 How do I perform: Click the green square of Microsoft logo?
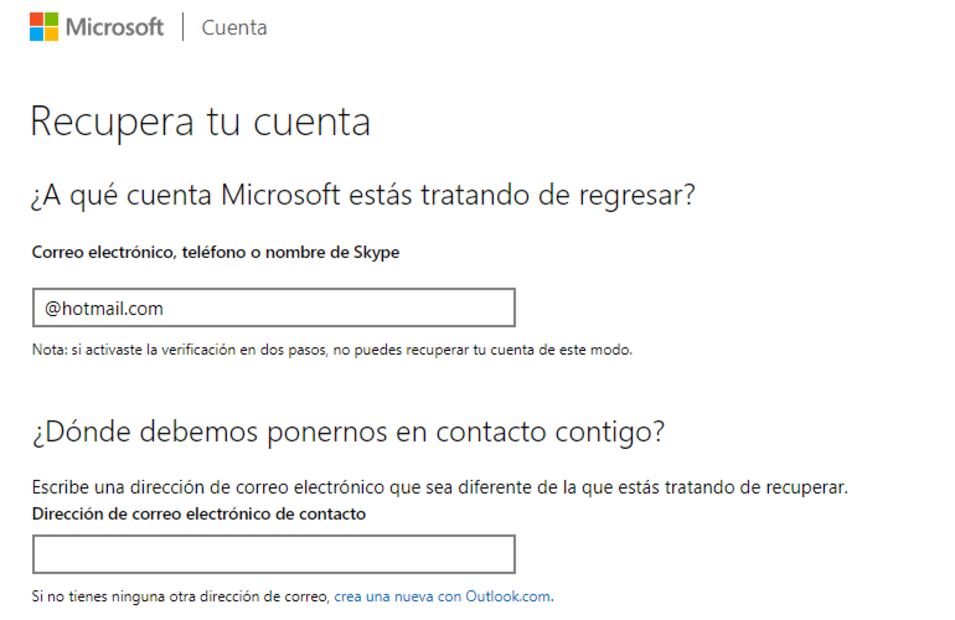(51, 20)
